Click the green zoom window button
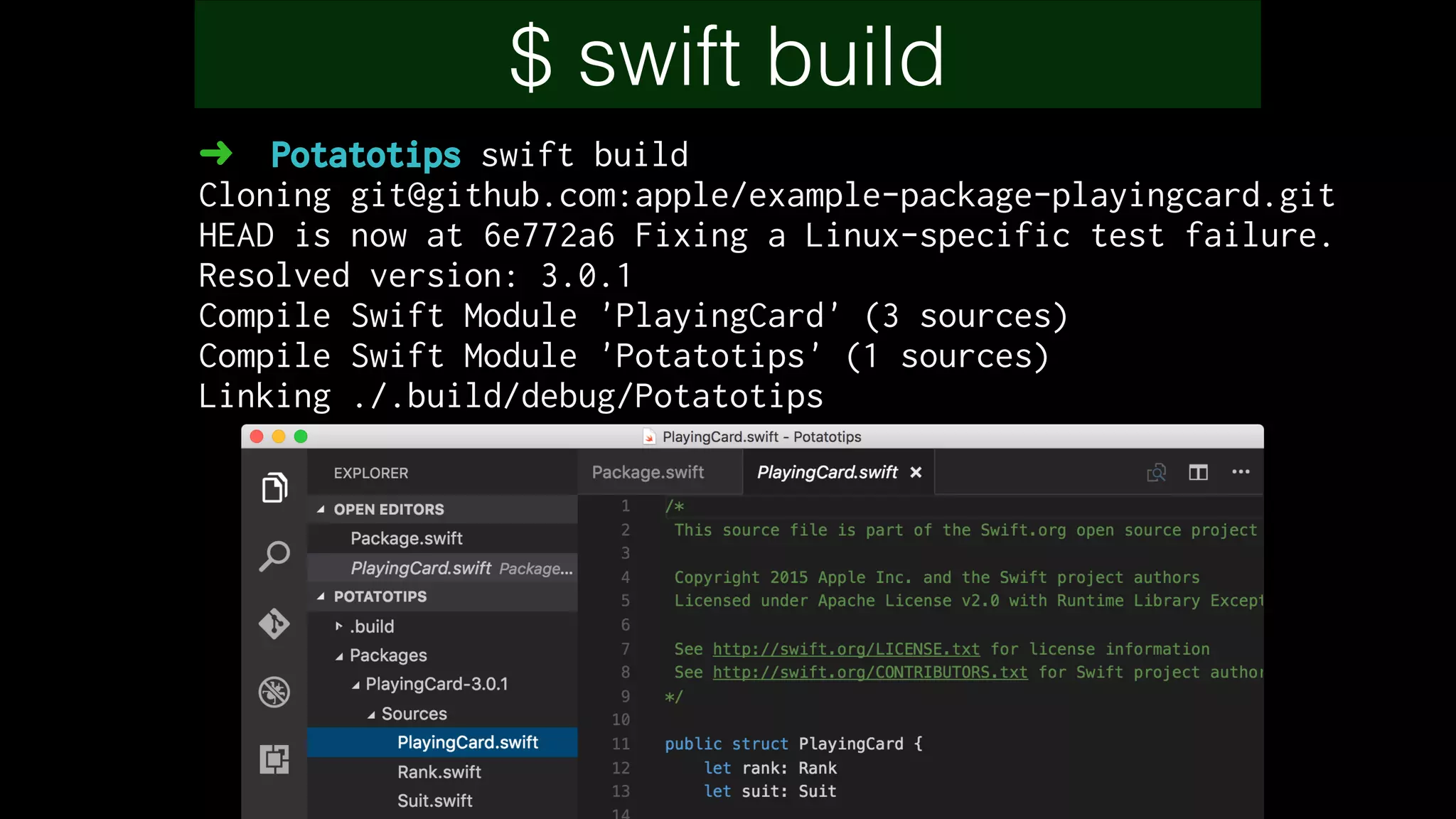The width and height of the screenshot is (1456, 819). 301,437
